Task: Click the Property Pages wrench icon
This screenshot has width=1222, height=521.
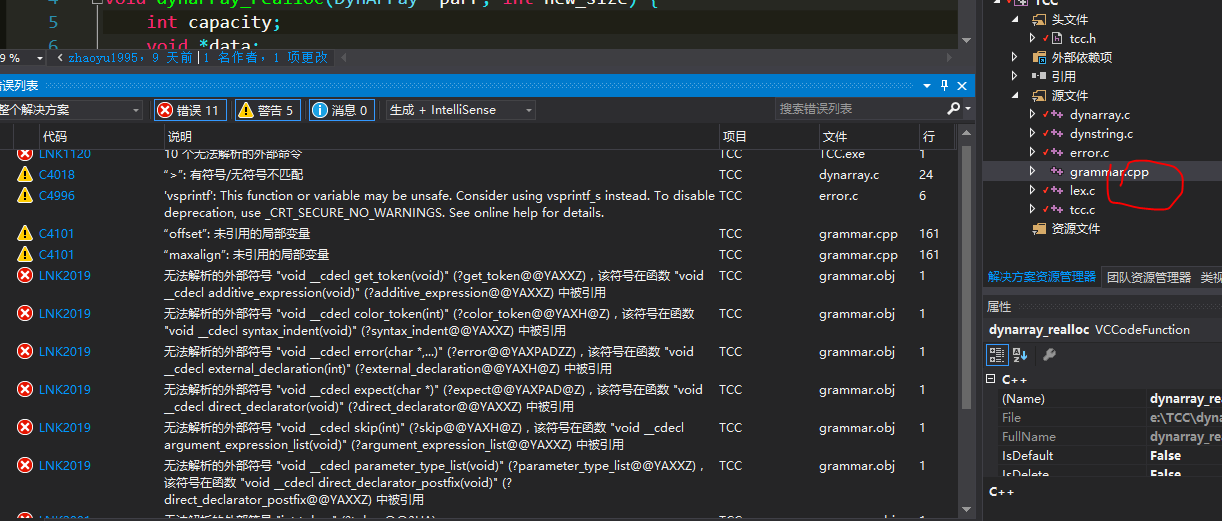Action: point(1049,354)
